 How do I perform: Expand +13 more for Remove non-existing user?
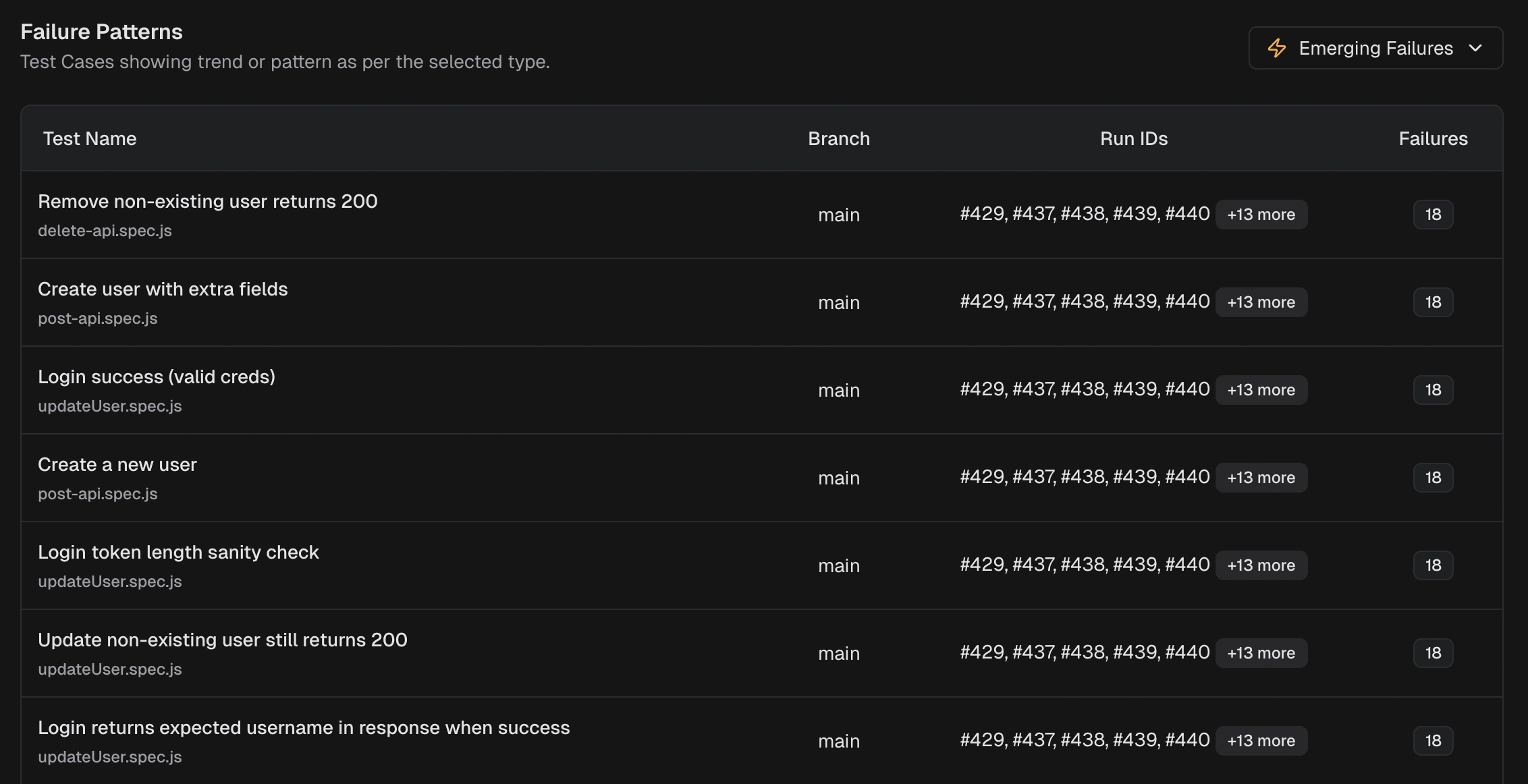(1261, 215)
